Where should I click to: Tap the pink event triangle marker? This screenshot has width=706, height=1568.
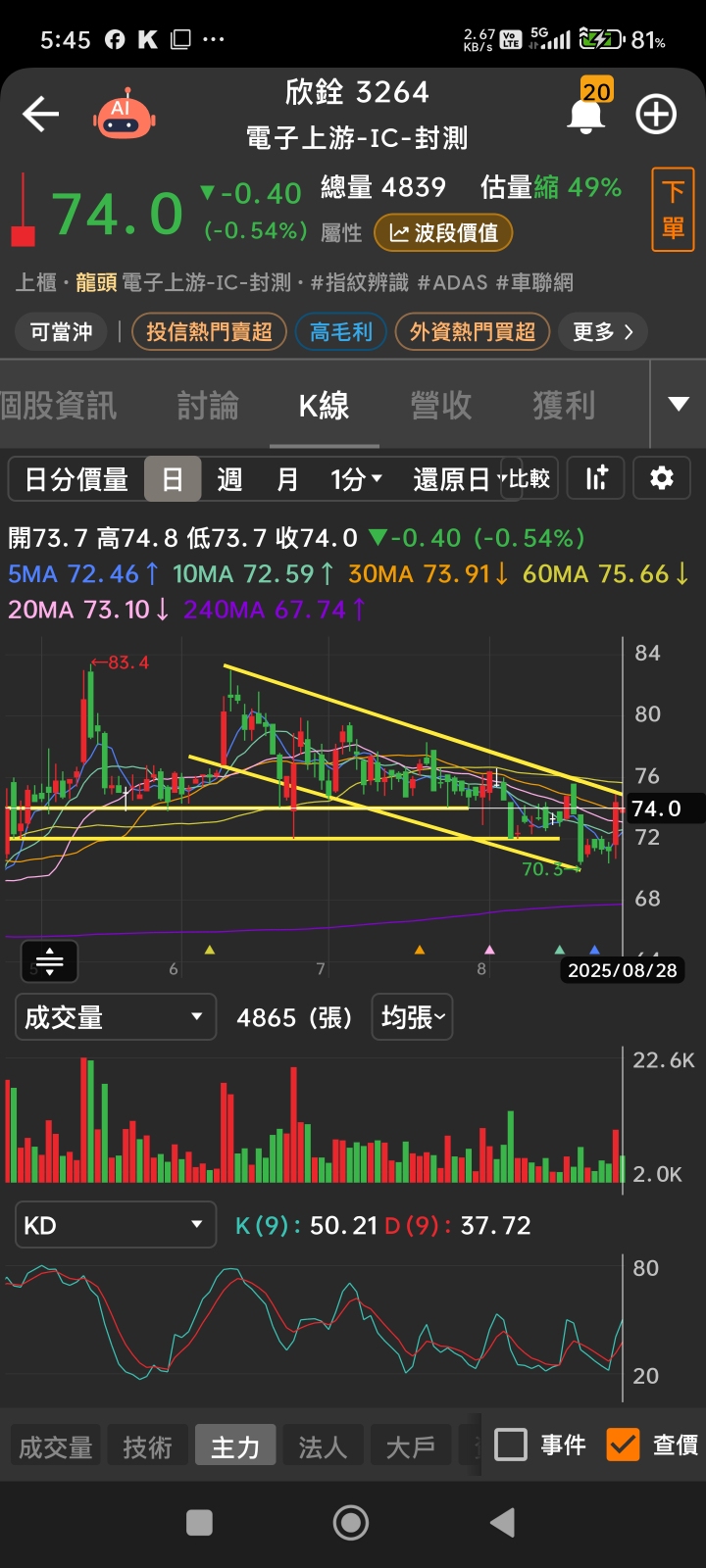(x=490, y=950)
